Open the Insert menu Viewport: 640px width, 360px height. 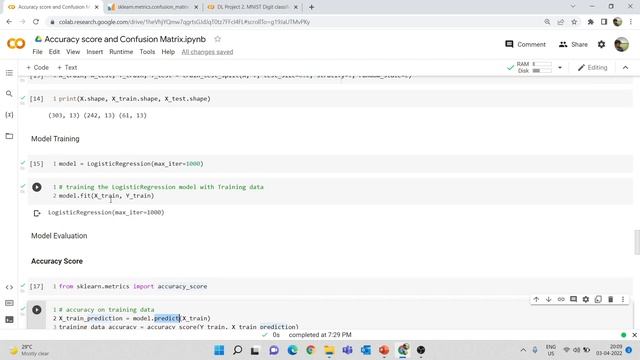[95, 52]
